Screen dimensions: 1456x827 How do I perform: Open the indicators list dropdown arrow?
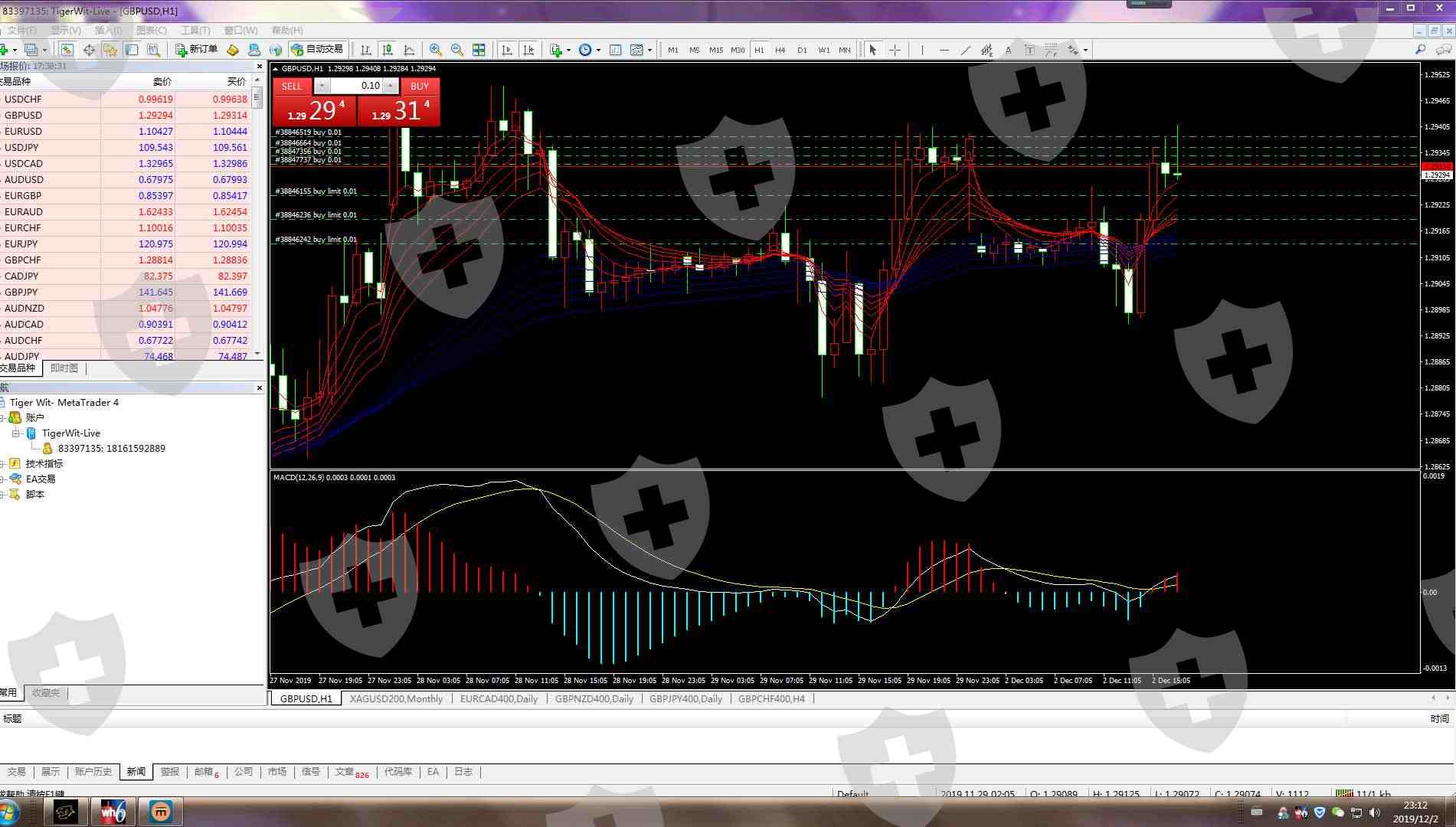(x=568, y=51)
